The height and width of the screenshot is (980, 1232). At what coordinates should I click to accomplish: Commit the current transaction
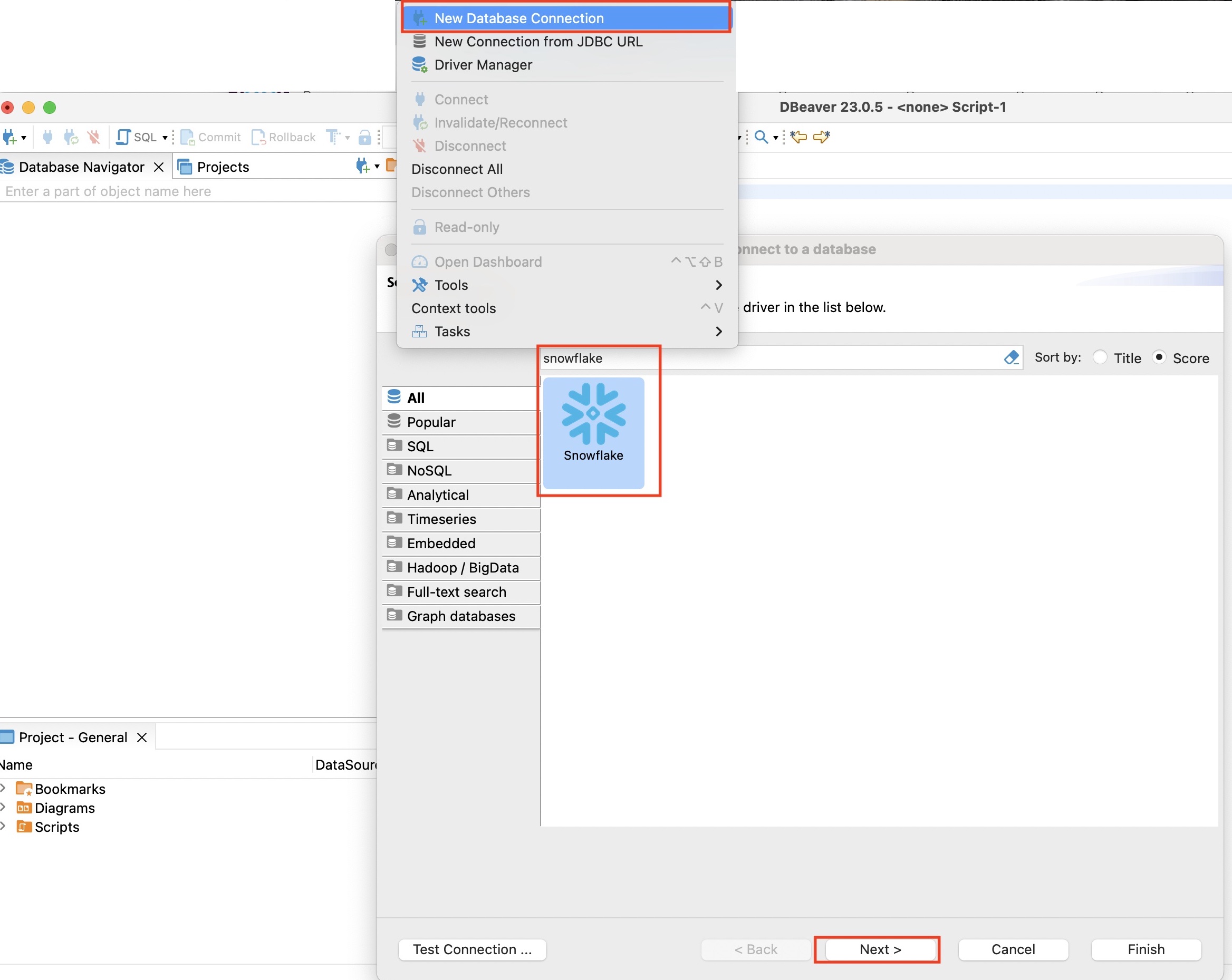tap(210, 137)
